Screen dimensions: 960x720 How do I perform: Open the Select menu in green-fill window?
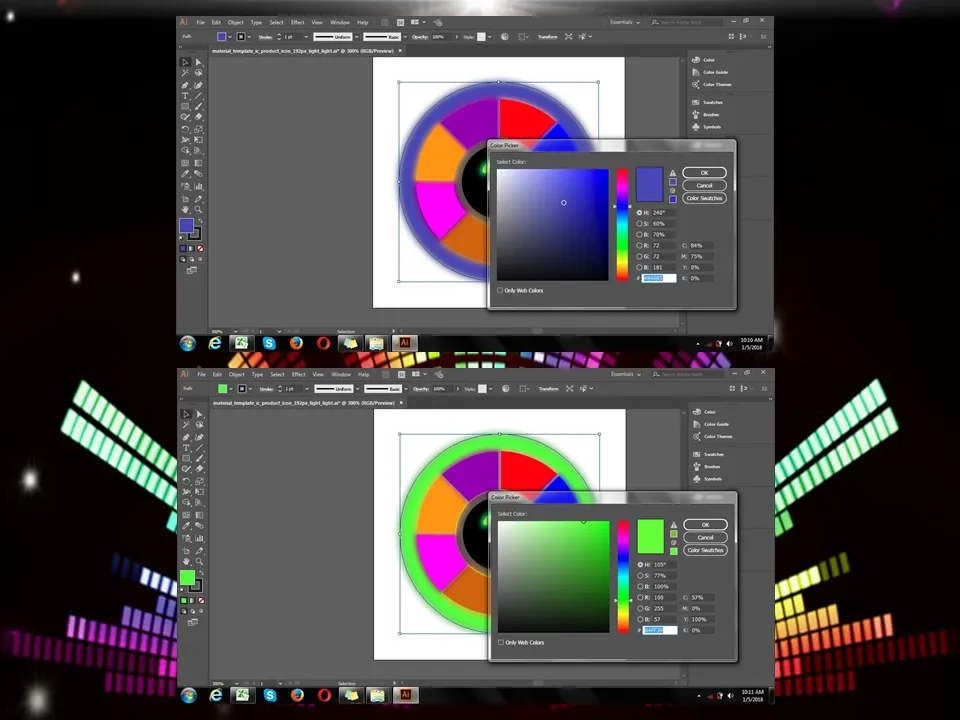pyautogui.click(x=277, y=374)
